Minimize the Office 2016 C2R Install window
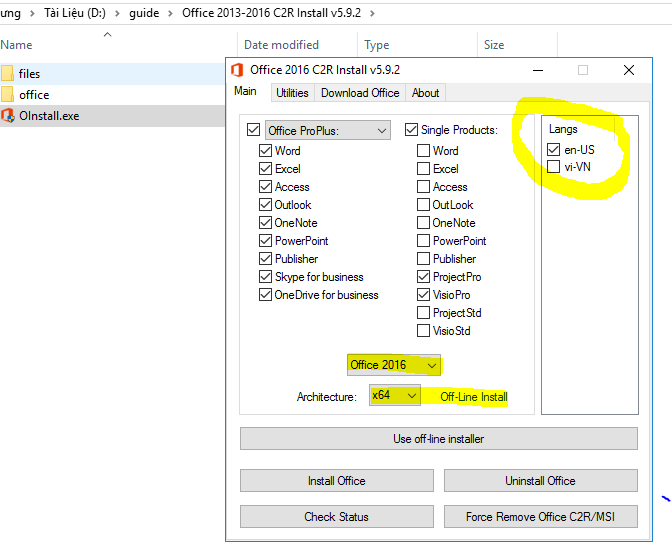672x550 pixels. coord(538,70)
